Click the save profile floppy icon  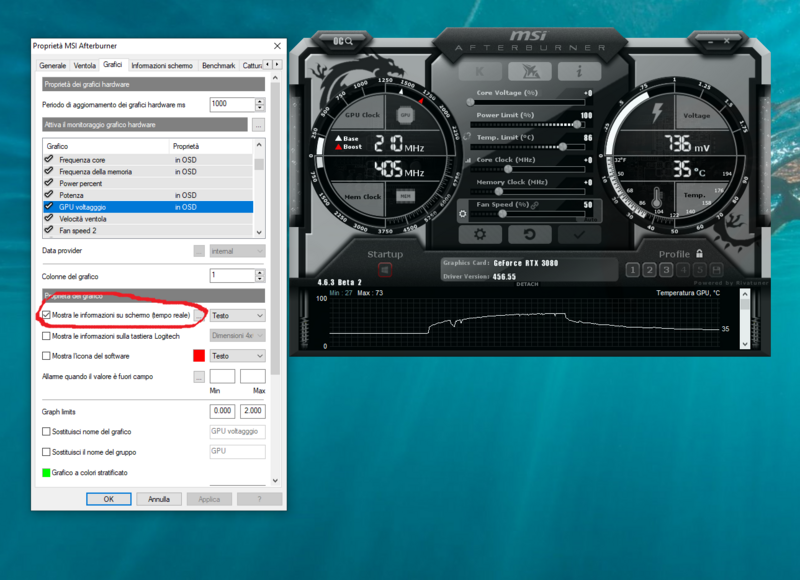(716, 270)
